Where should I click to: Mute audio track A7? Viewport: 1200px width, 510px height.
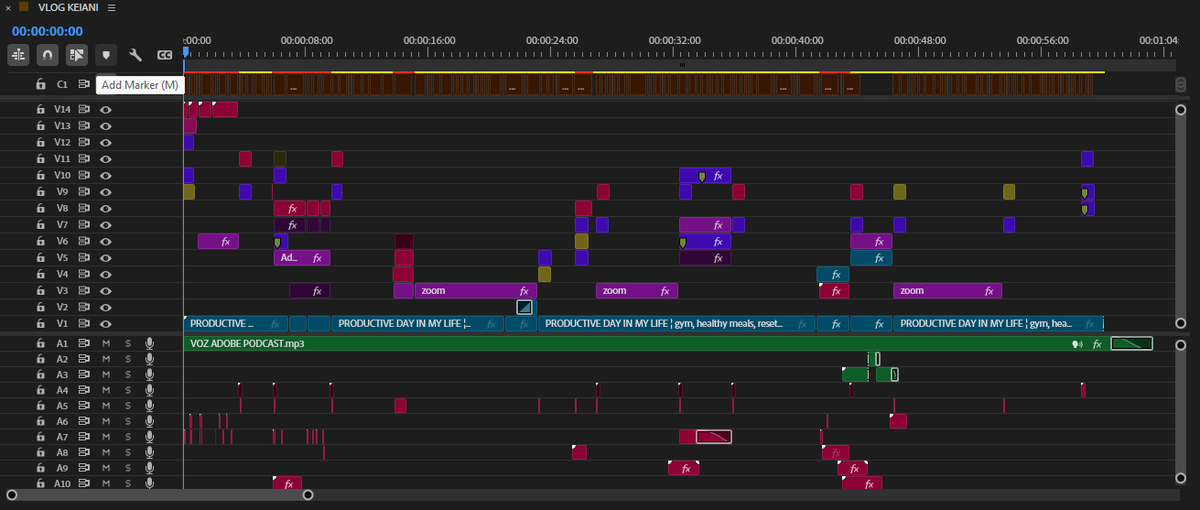click(x=106, y=437)
